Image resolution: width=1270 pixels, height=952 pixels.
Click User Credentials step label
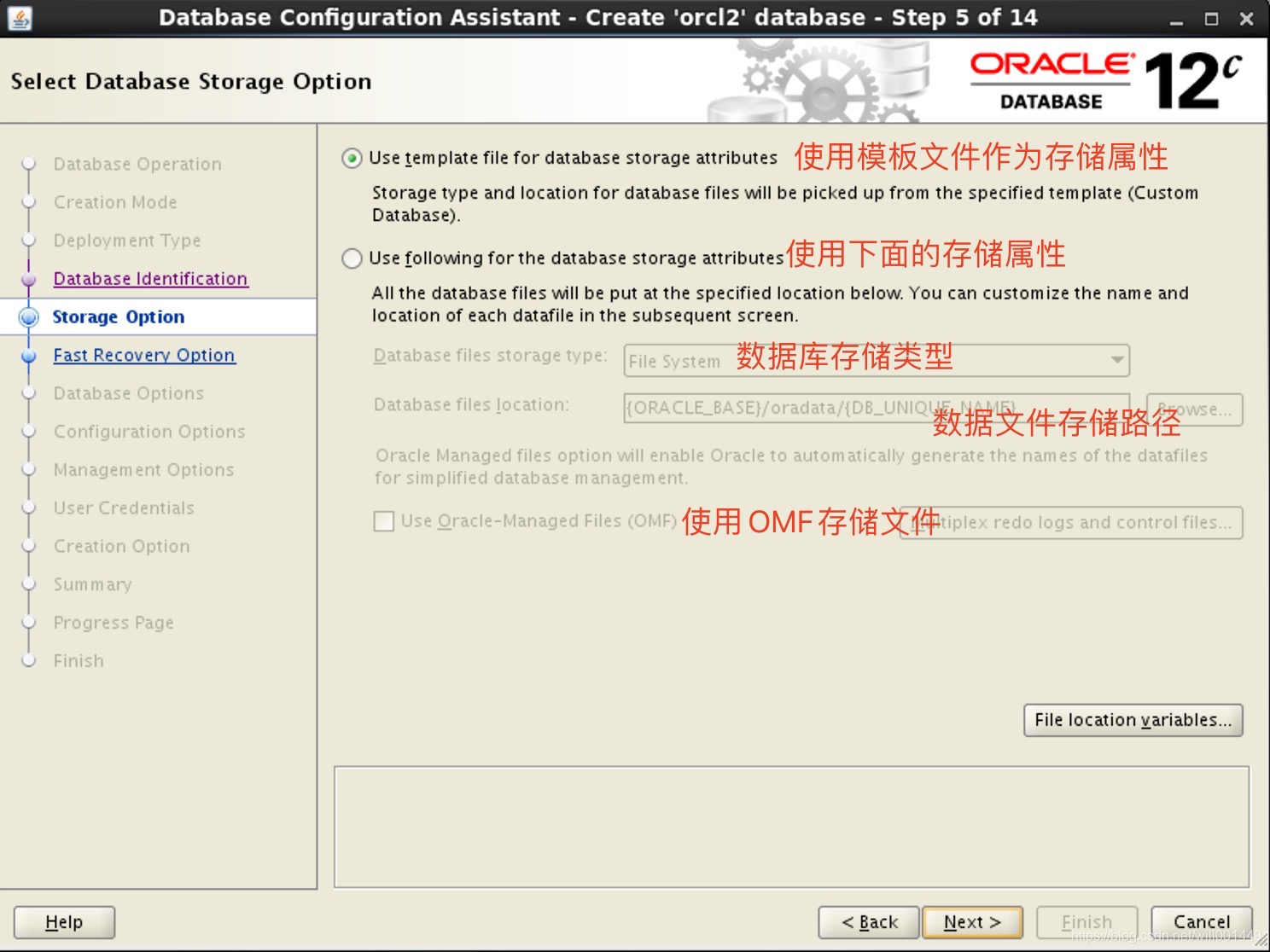(124, 508)
